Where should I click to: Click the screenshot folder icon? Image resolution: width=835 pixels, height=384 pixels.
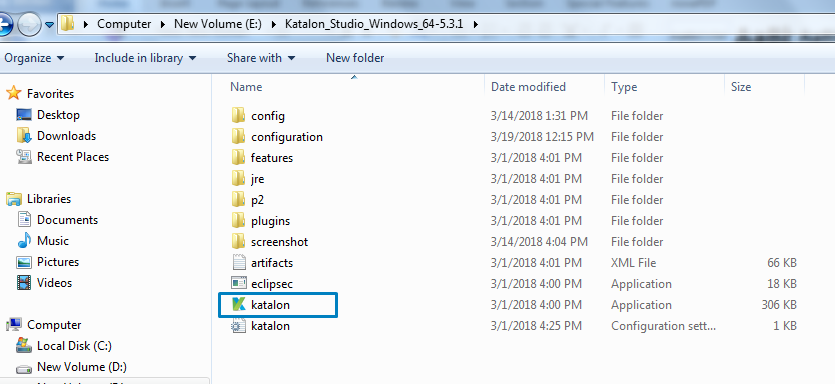tap(238, 242)
